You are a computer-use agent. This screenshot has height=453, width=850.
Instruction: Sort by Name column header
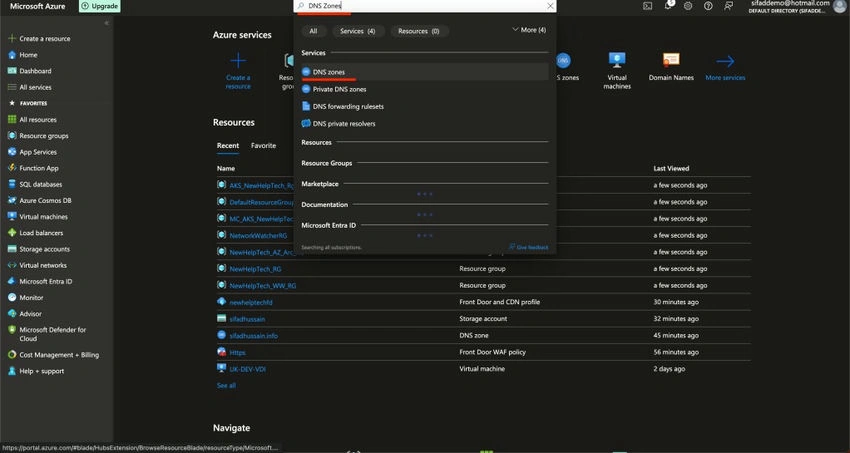pos(226,169)
